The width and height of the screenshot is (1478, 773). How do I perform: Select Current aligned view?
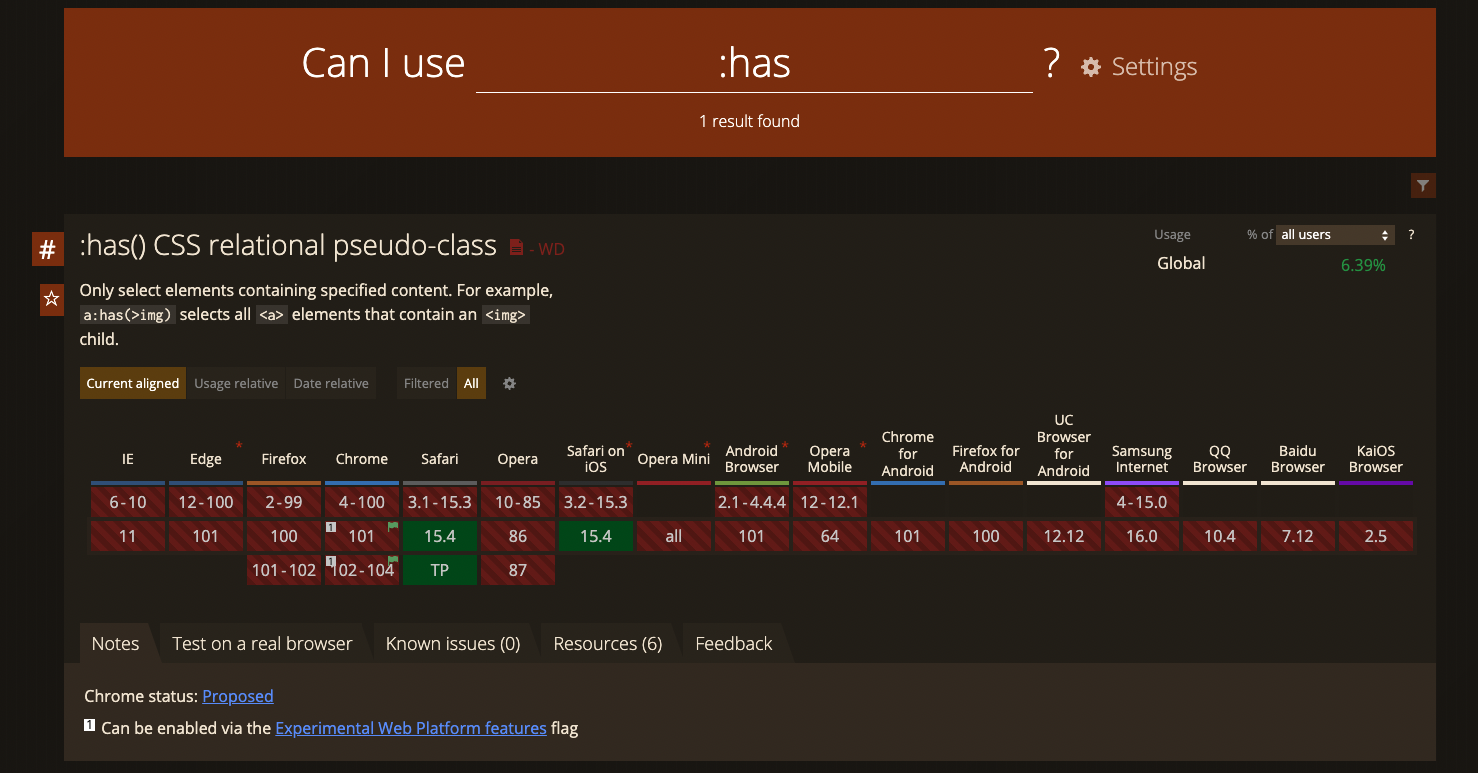[x=133, y=383]
